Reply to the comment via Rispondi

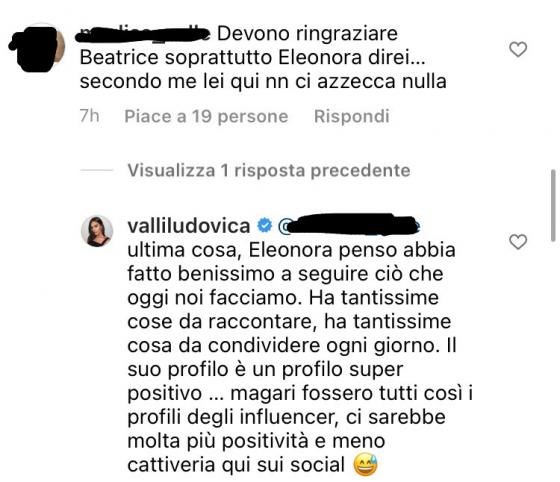coord(351,116)
